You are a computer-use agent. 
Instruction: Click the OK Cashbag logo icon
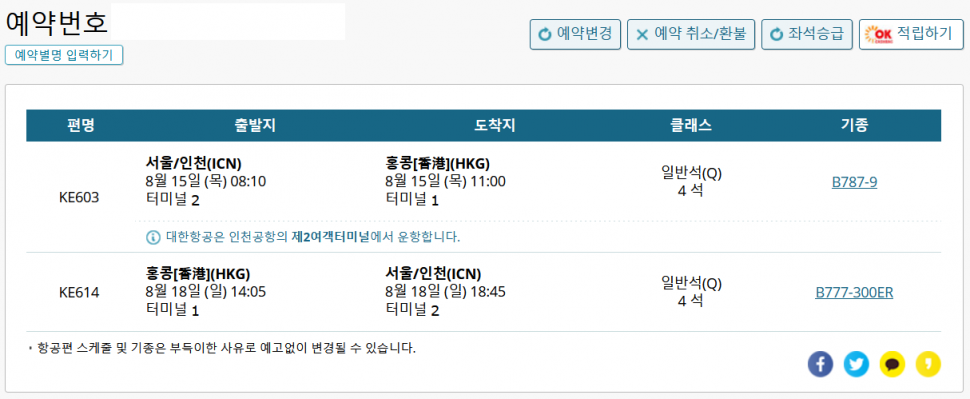[x=878, y=35]
